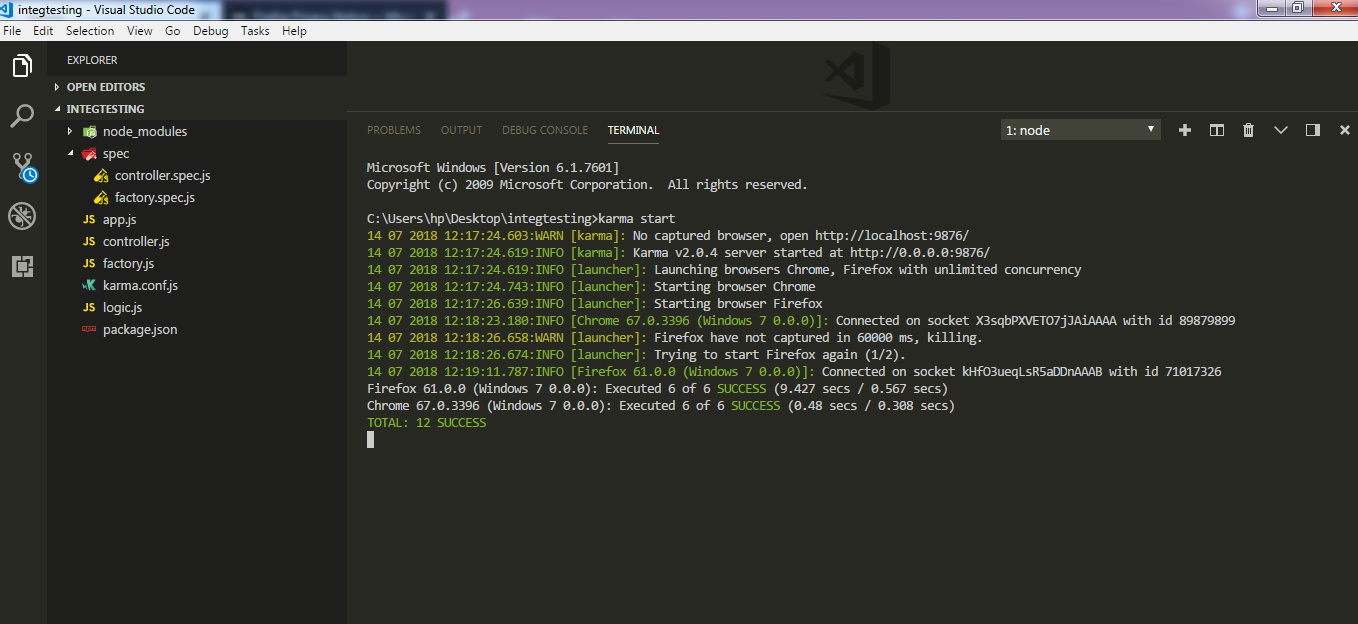Open the Extensions view icon
The width and height of the screenshot is (1358, 624).
pyautogui.click(x=22, y=266)
